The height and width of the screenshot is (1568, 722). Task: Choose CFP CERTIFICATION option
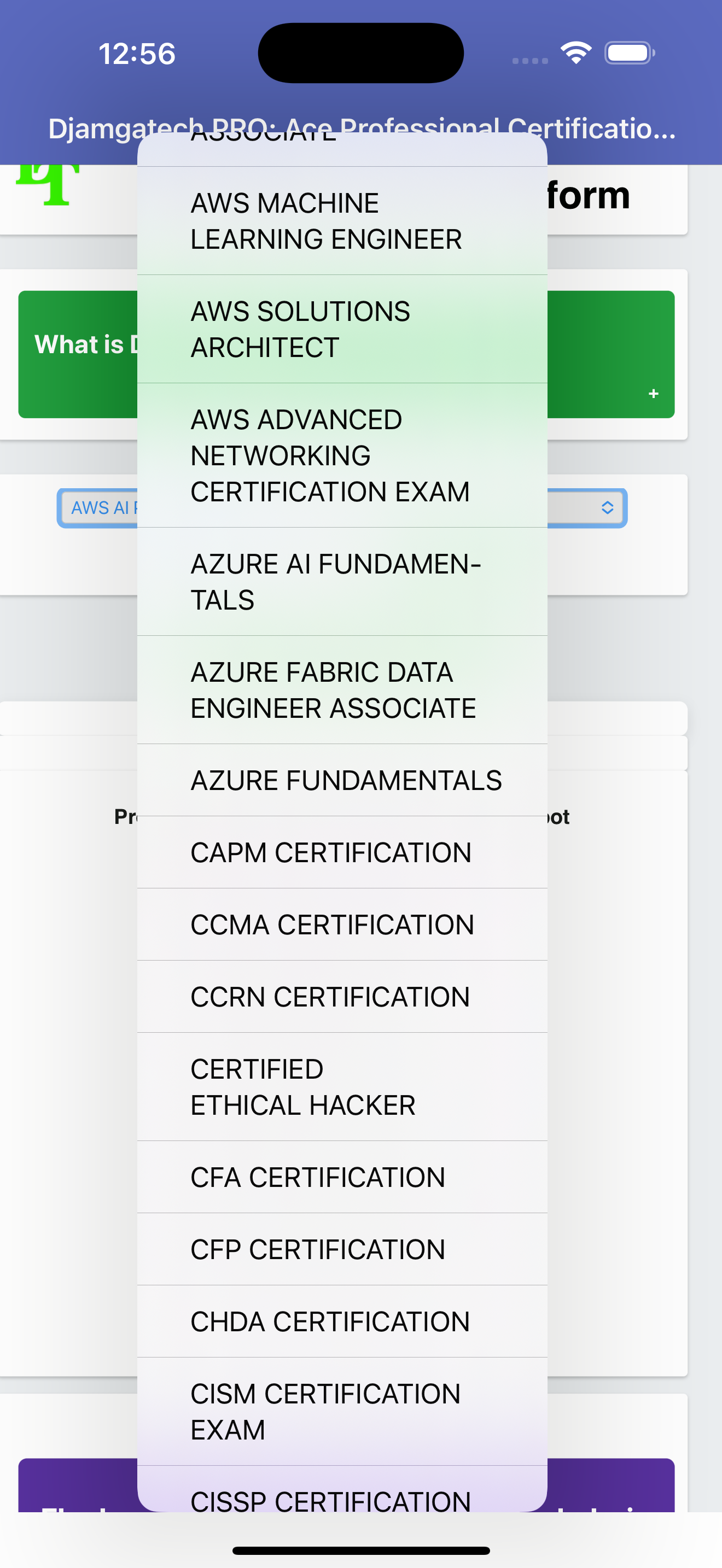click(x=342, y=1250)
